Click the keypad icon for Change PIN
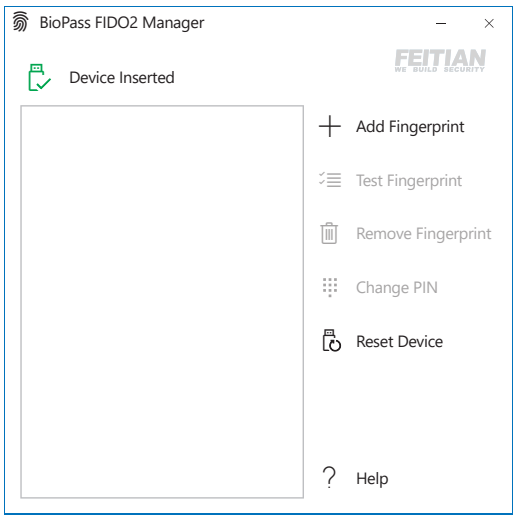This screenshot has height=518, width=517. (330, 287)
